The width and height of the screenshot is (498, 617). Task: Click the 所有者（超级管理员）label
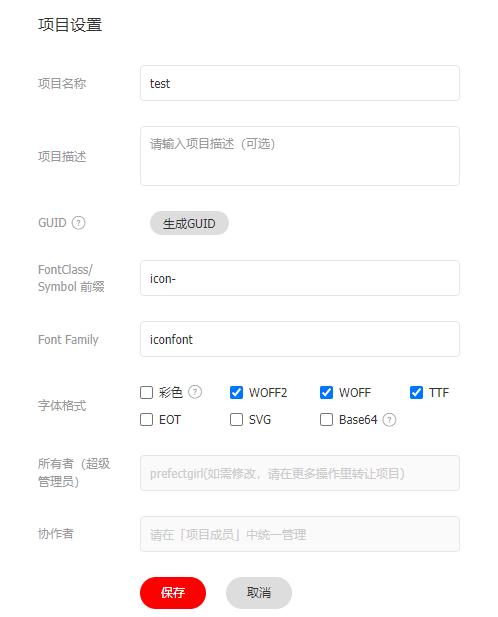pos(74,473)
